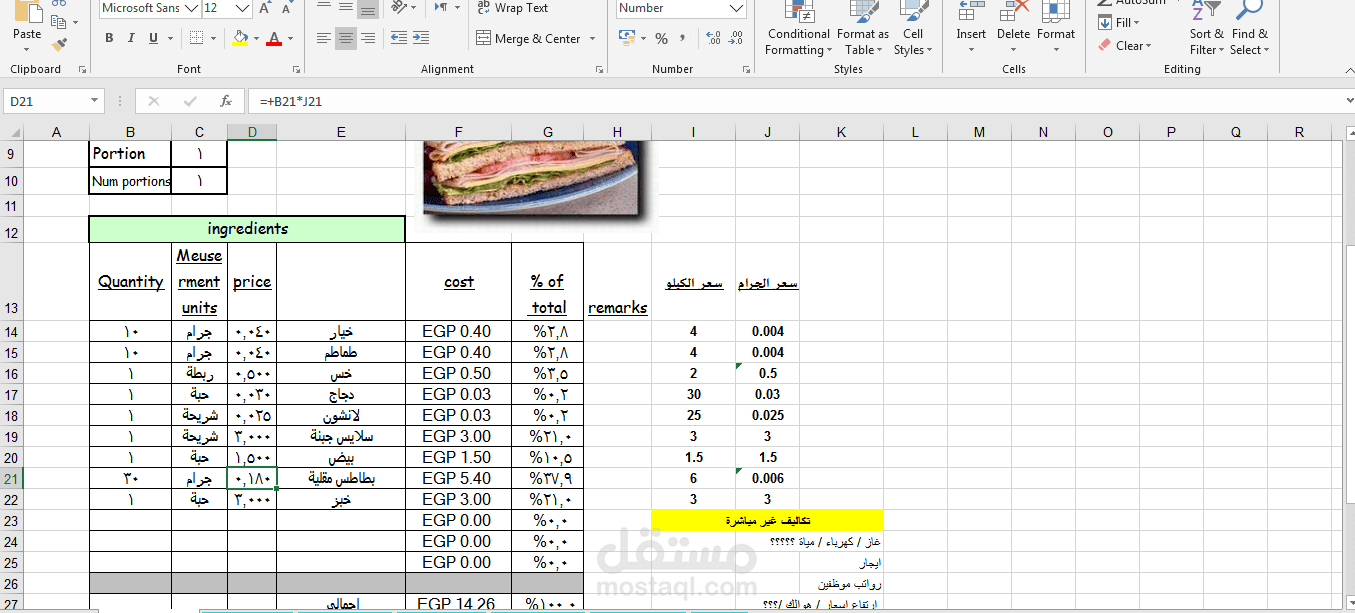Toggle Bold formatting

click(x=109, y=38)
